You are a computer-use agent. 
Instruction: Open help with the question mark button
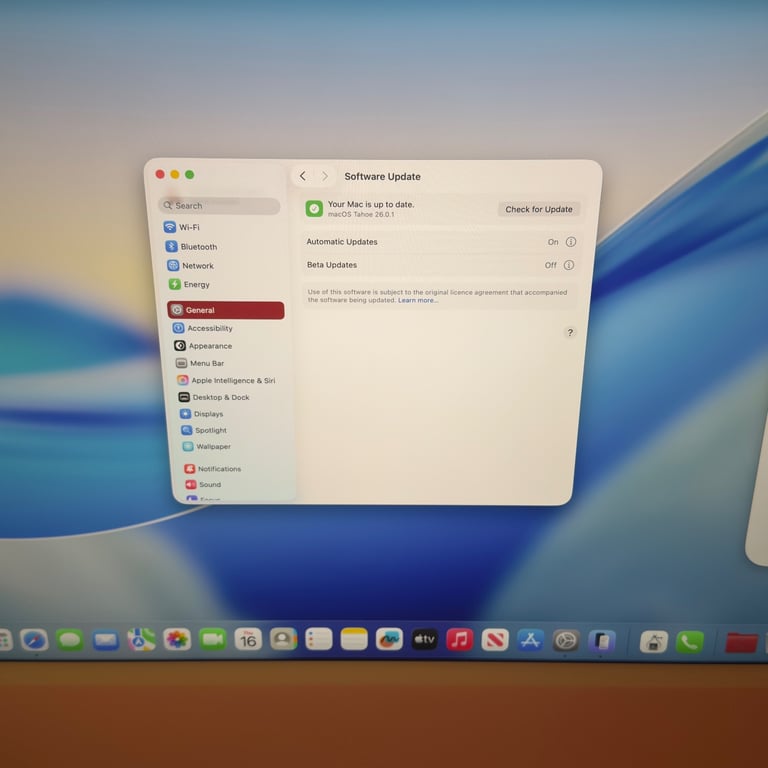(x=570, y=333)
